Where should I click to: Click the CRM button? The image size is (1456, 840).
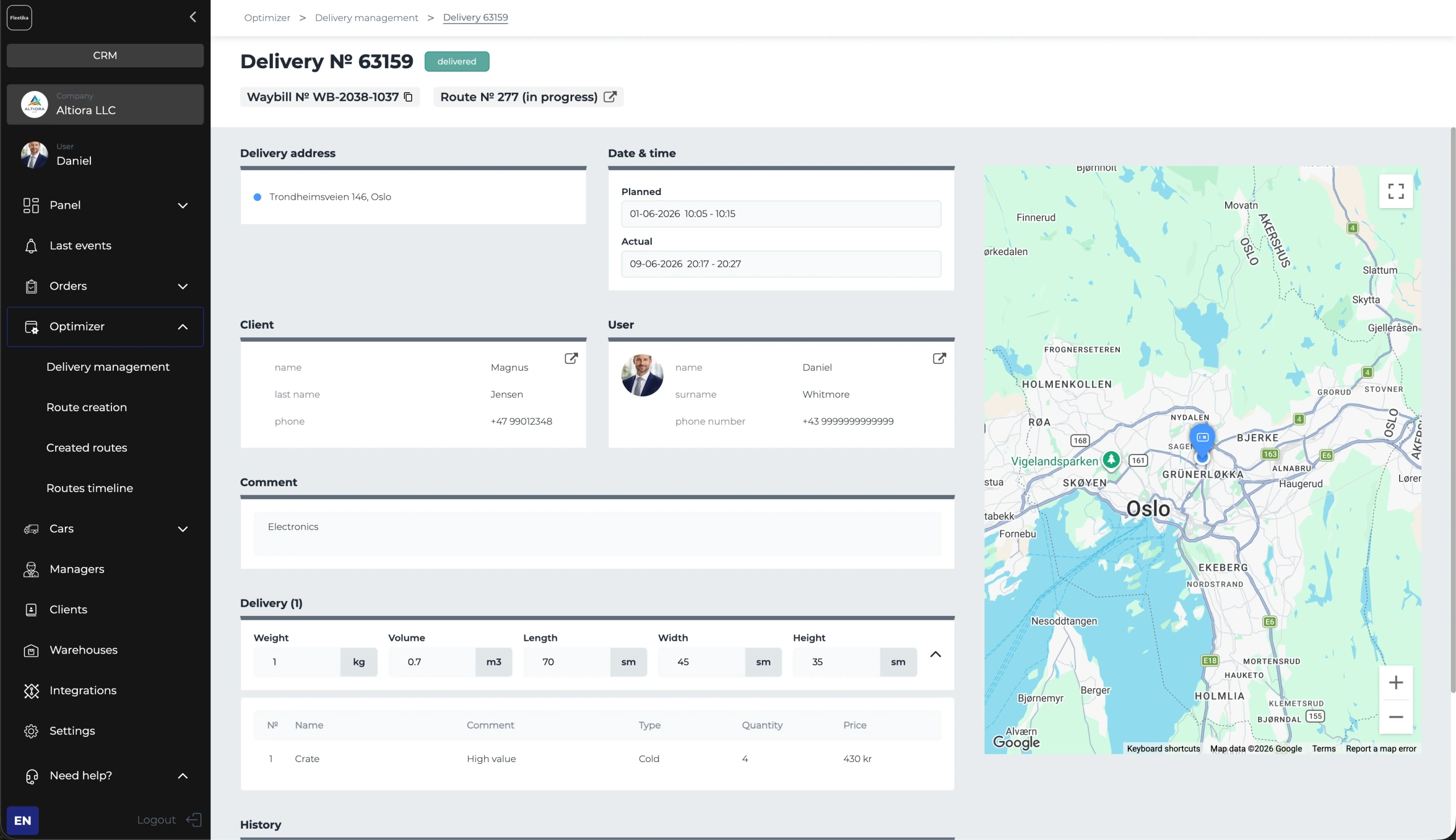coord(105,55)
